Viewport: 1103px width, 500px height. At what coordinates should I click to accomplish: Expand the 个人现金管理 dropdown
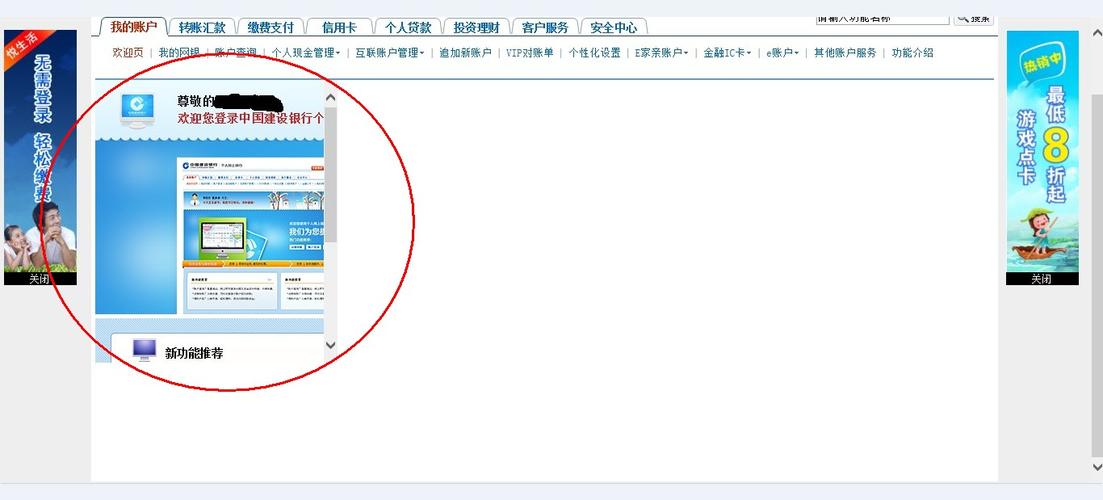coord(306,53)
